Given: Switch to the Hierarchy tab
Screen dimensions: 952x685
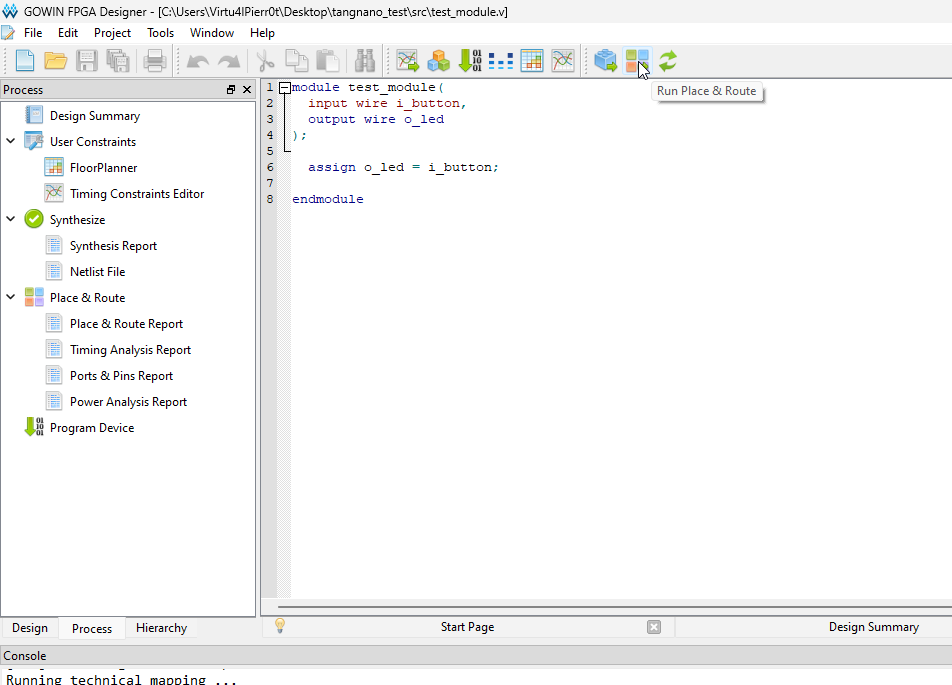Looking at the screenshot, I should pyautogui.click(x=162, y=628).
